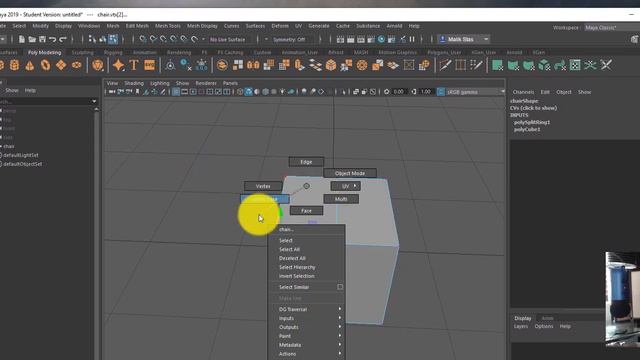Choose Multi in the marking menu
Viewport: 640px width, 360px height.
coord(341,199)
